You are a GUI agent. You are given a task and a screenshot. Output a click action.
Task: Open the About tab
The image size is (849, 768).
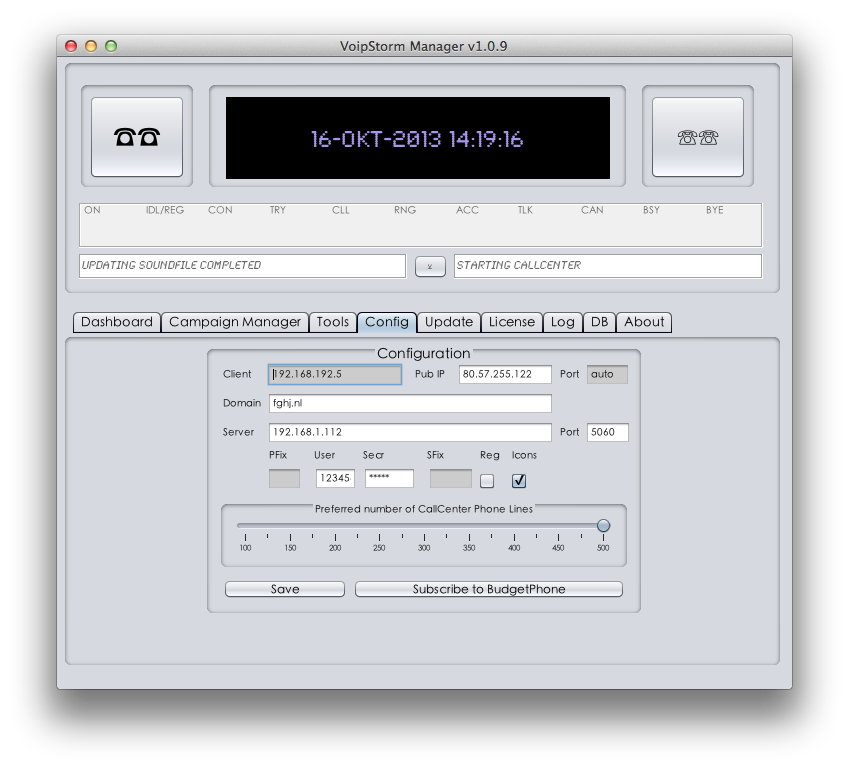[644, 322]
